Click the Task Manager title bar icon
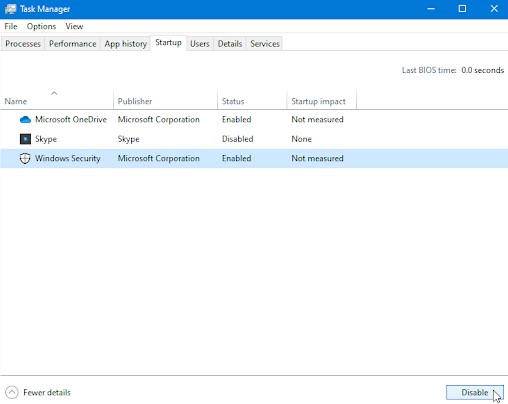 [x=10, y=9]
